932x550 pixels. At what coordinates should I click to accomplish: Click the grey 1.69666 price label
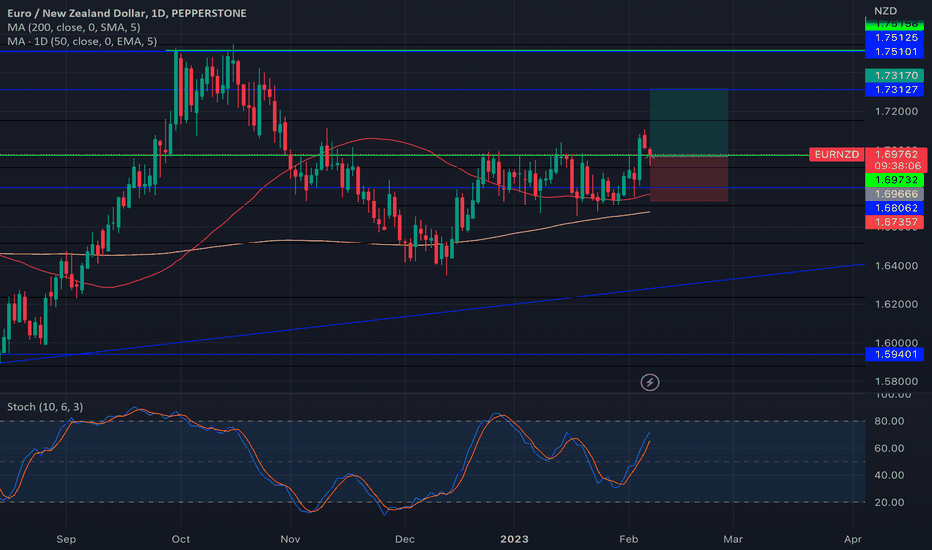pos(895,194)
